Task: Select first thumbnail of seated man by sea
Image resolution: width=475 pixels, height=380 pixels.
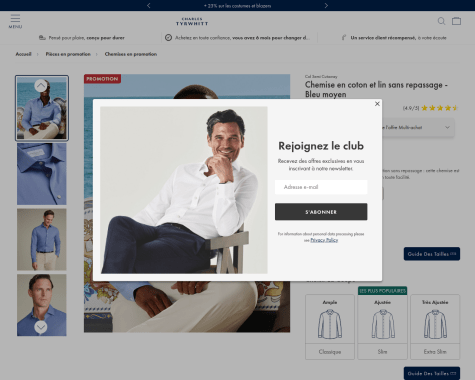Action: click(42, 108)
